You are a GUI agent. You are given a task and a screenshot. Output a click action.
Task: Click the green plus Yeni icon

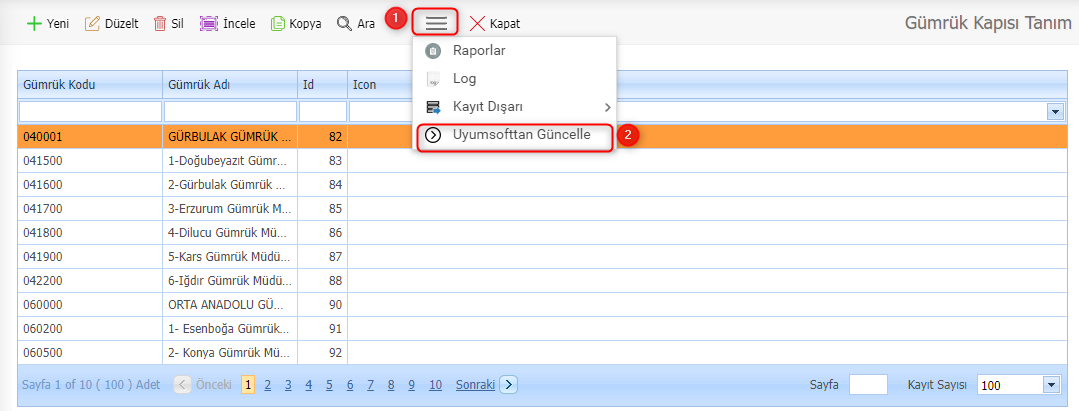click(33, 23)
